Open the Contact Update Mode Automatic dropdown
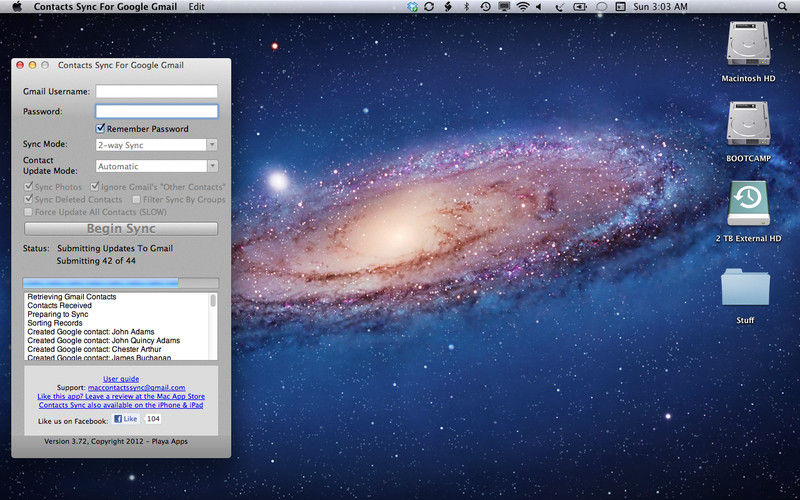The image size is (800, 500). point(157,166)
